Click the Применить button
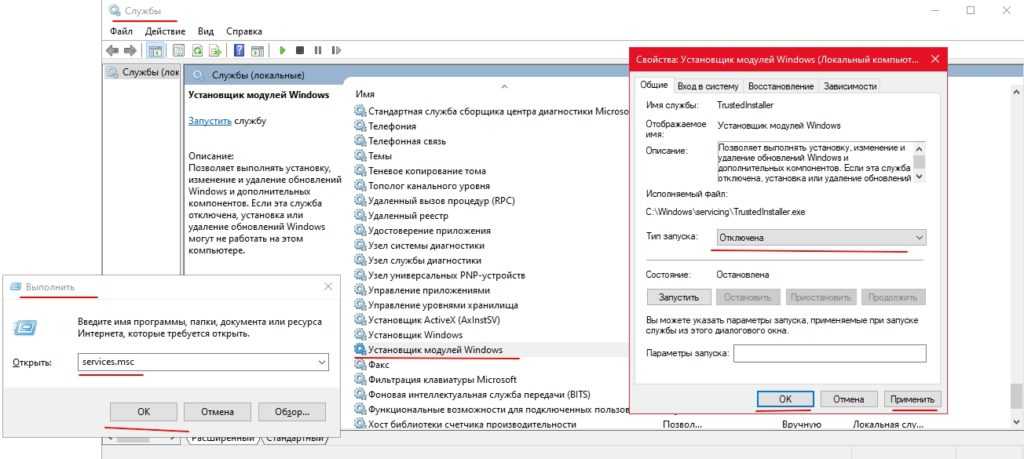The width and height of the screenshot is (1024, 459). click(913, 399)
